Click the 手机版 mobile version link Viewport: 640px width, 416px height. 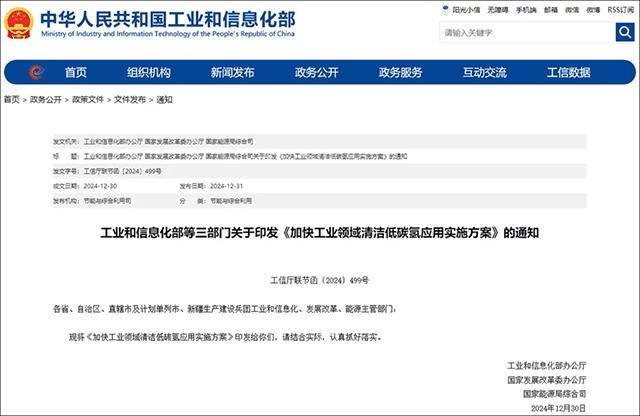click(x=526, y=10)
